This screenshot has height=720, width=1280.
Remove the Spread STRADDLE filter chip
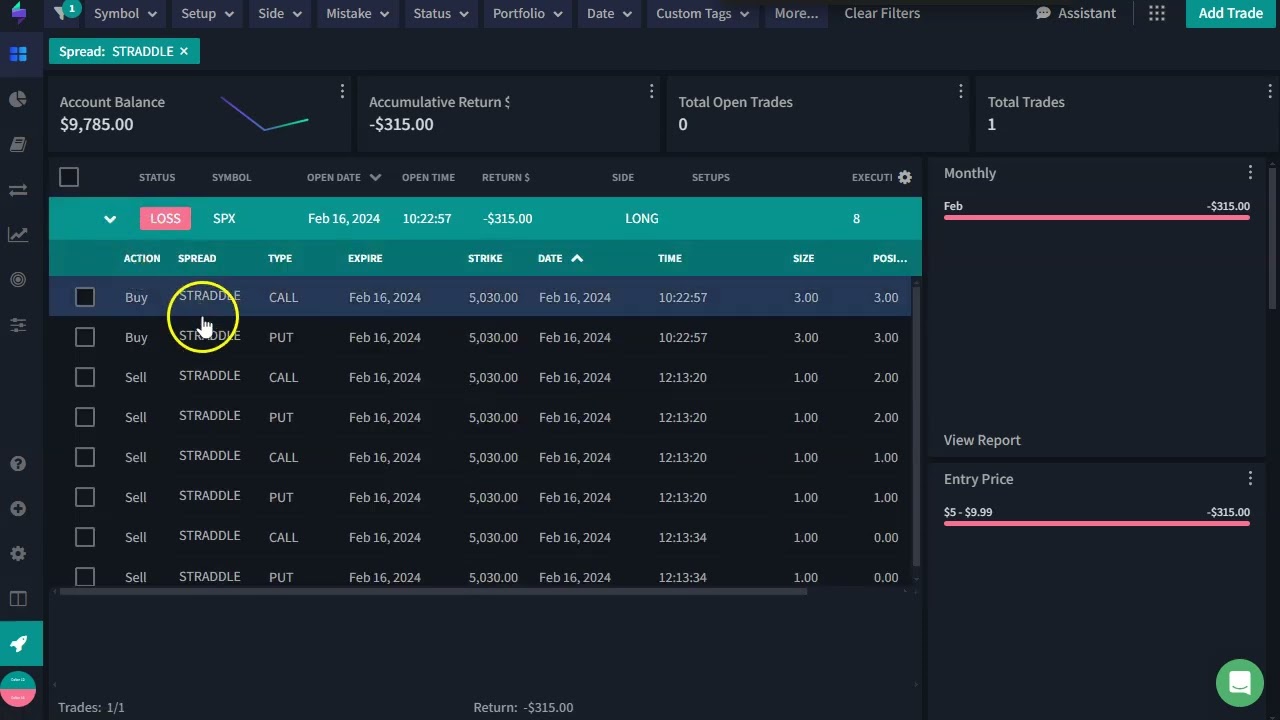[184, 51]
